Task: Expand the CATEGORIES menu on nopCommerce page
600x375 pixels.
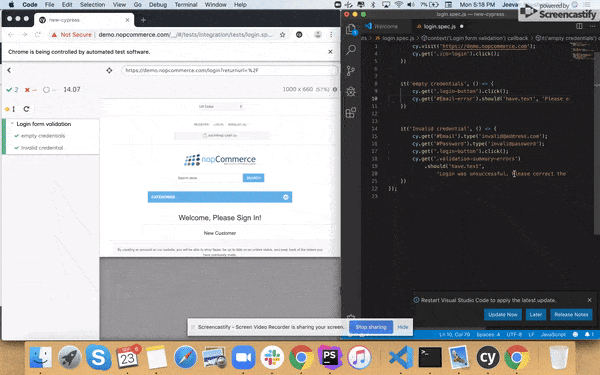Action: [220, 197]
